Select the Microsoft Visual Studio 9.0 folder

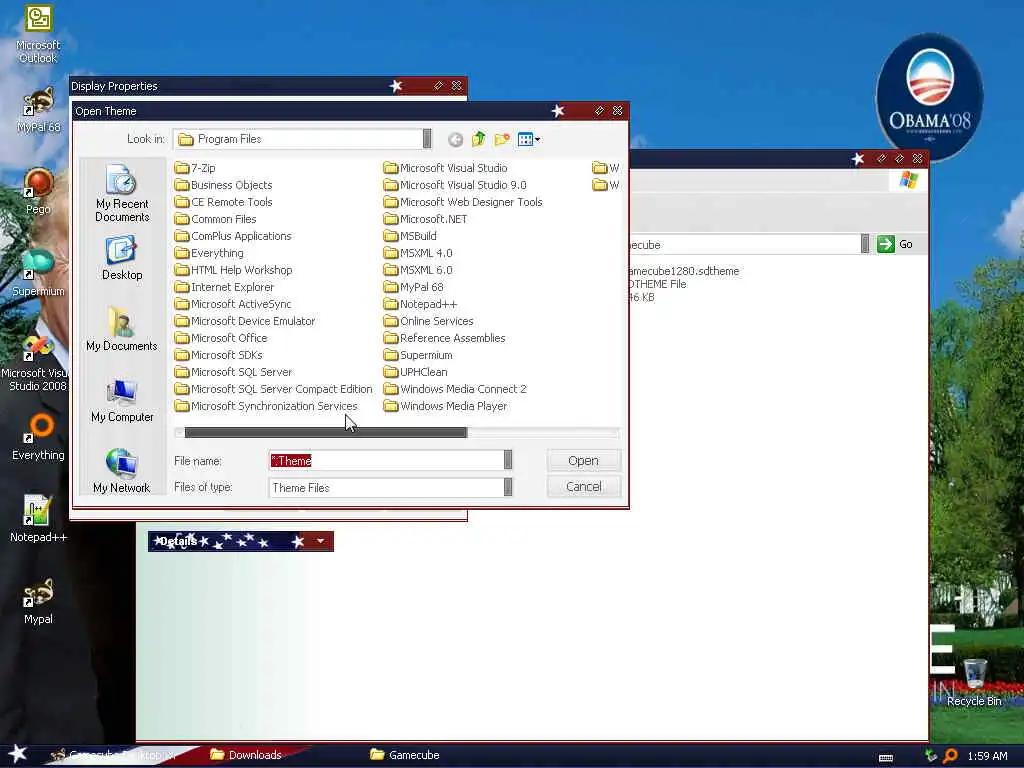pyautogui.click(x=455, y=185)
